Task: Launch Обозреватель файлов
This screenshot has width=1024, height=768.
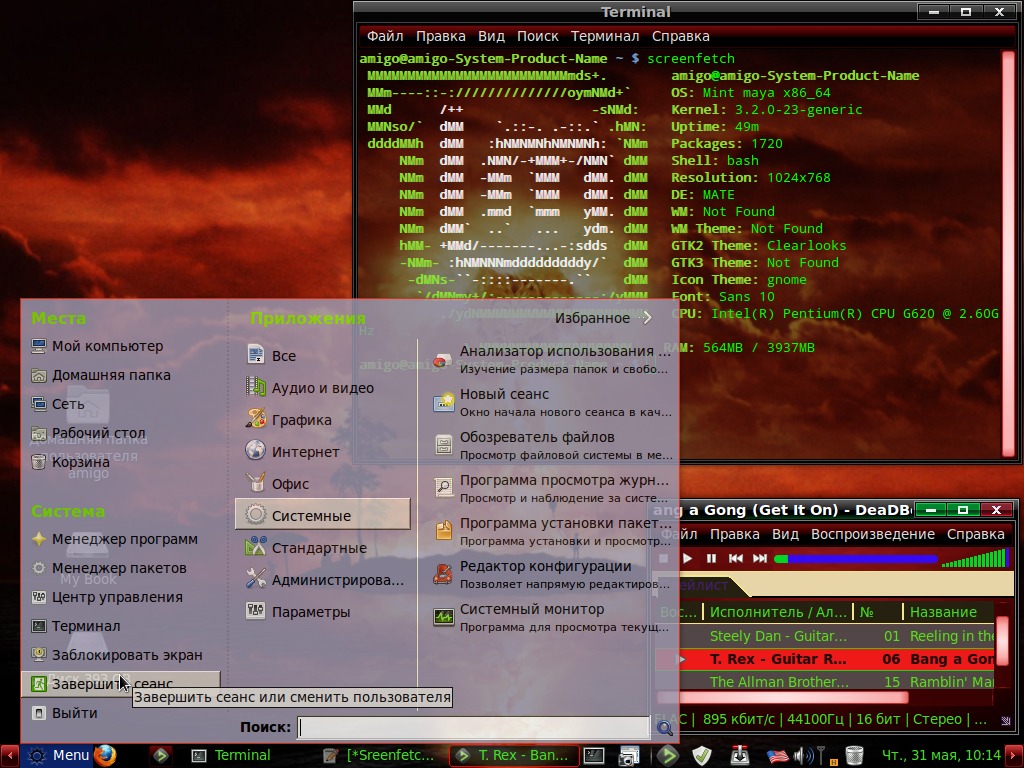Action: click(x=552, y=445)
